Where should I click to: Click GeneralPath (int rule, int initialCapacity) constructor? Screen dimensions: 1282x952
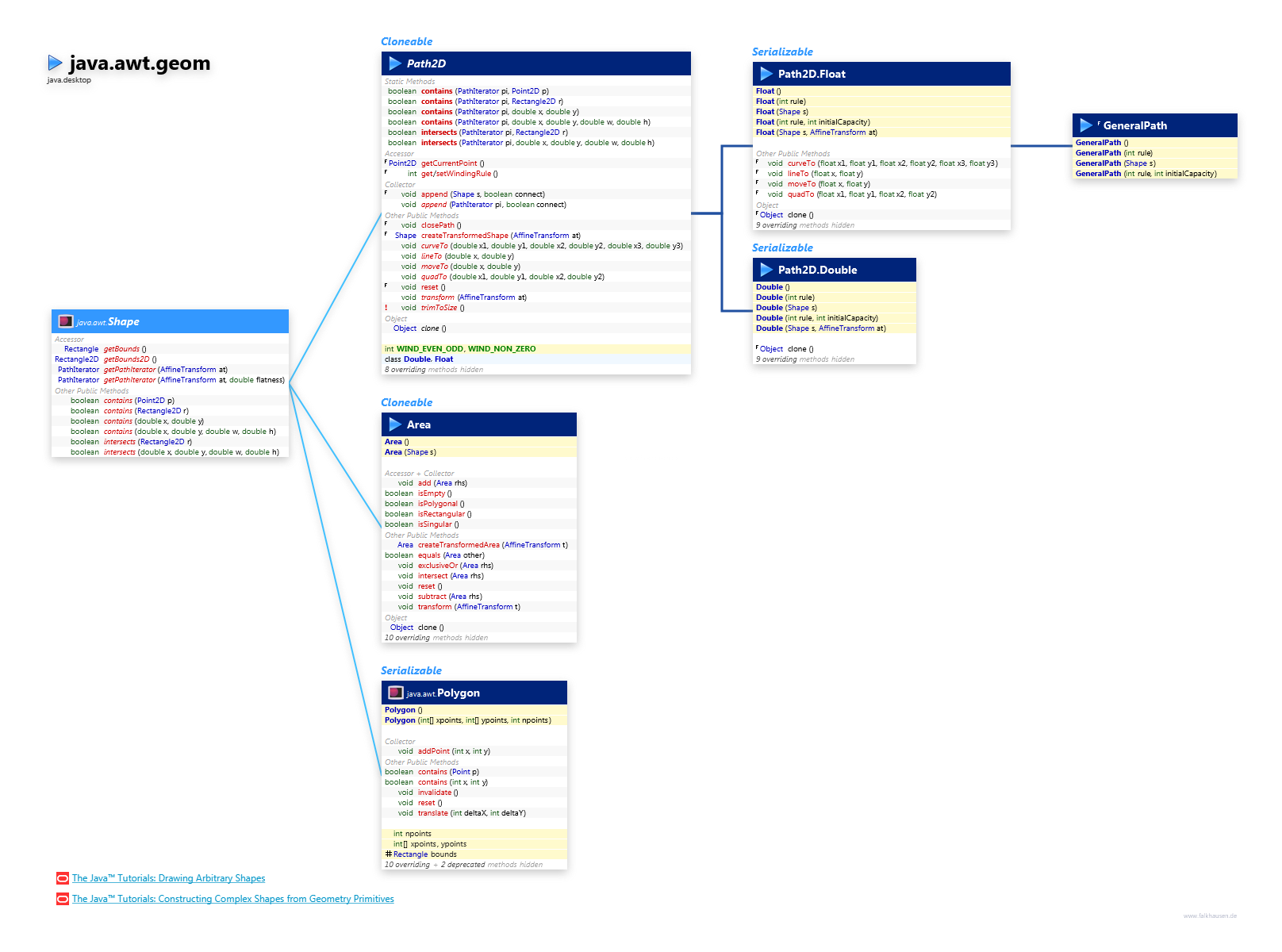pos(1146,174)
